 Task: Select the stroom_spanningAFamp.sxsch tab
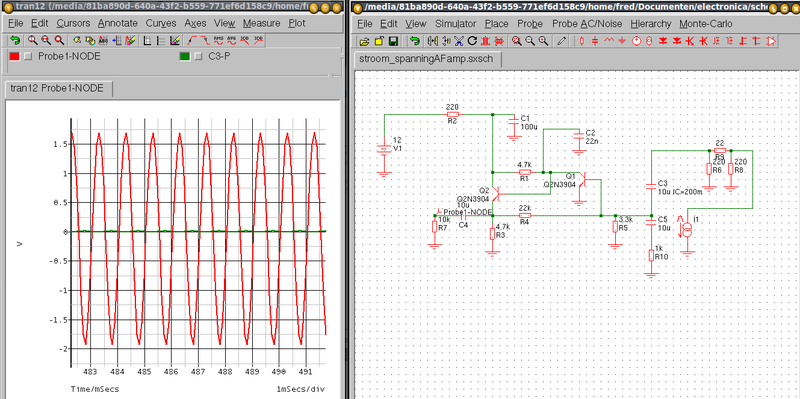pos(427,59)
